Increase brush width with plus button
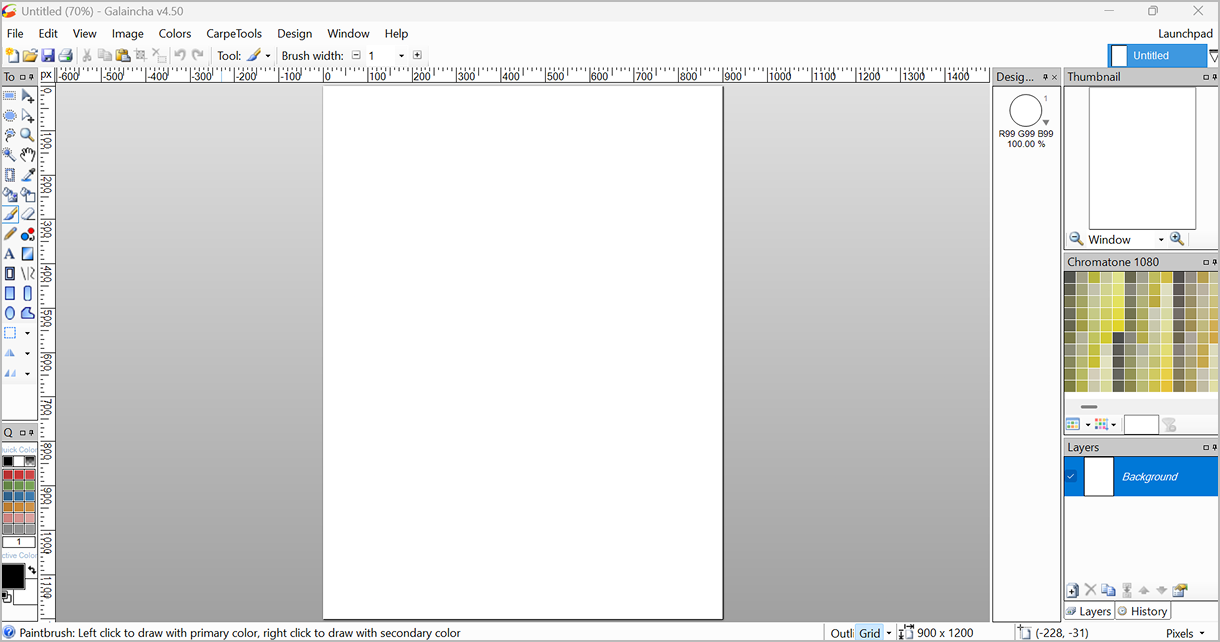Image resolution: width=1220 pixels, height=642 pixels. coord(417,56)
